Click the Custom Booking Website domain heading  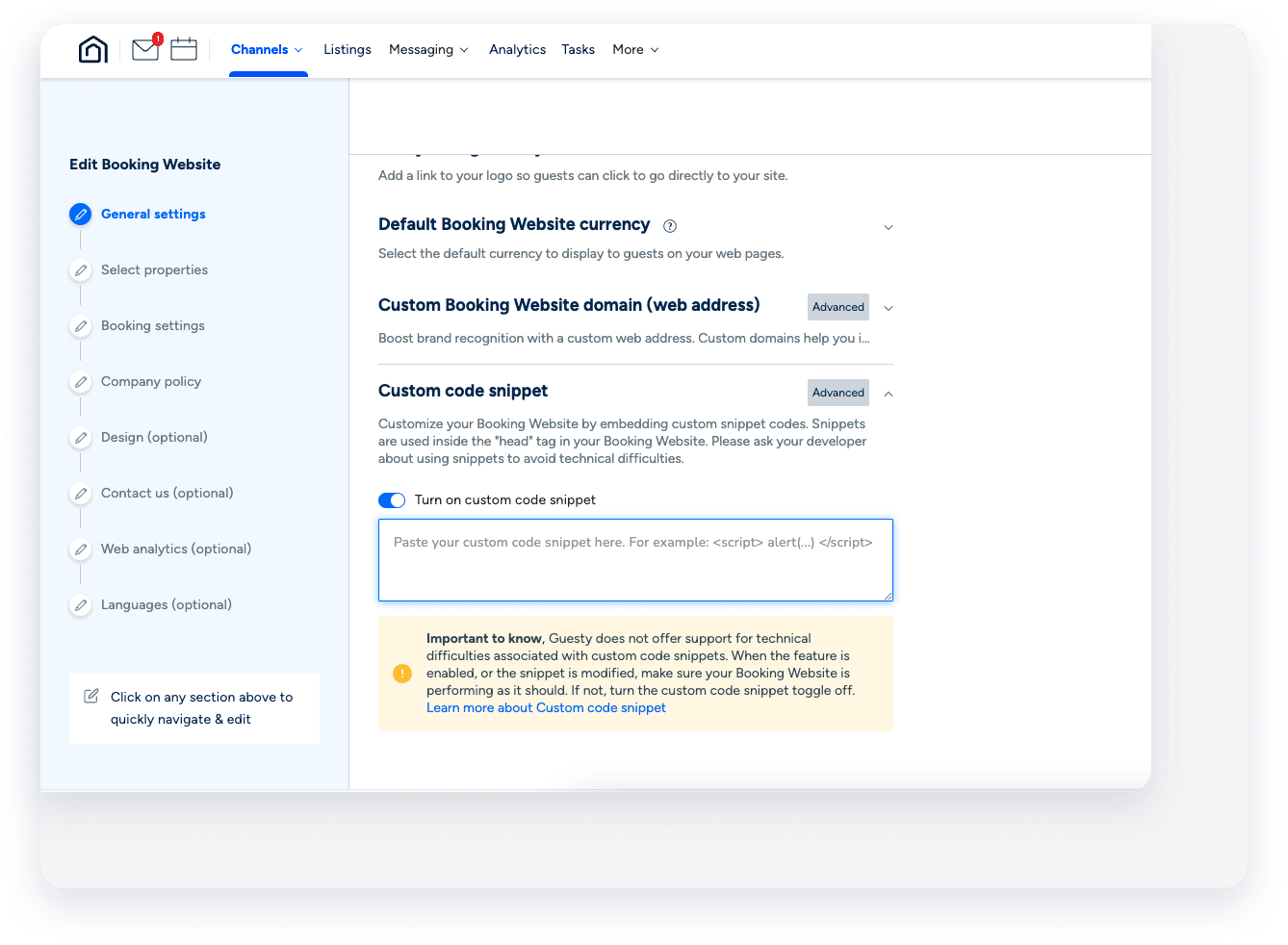click(569, 305)
